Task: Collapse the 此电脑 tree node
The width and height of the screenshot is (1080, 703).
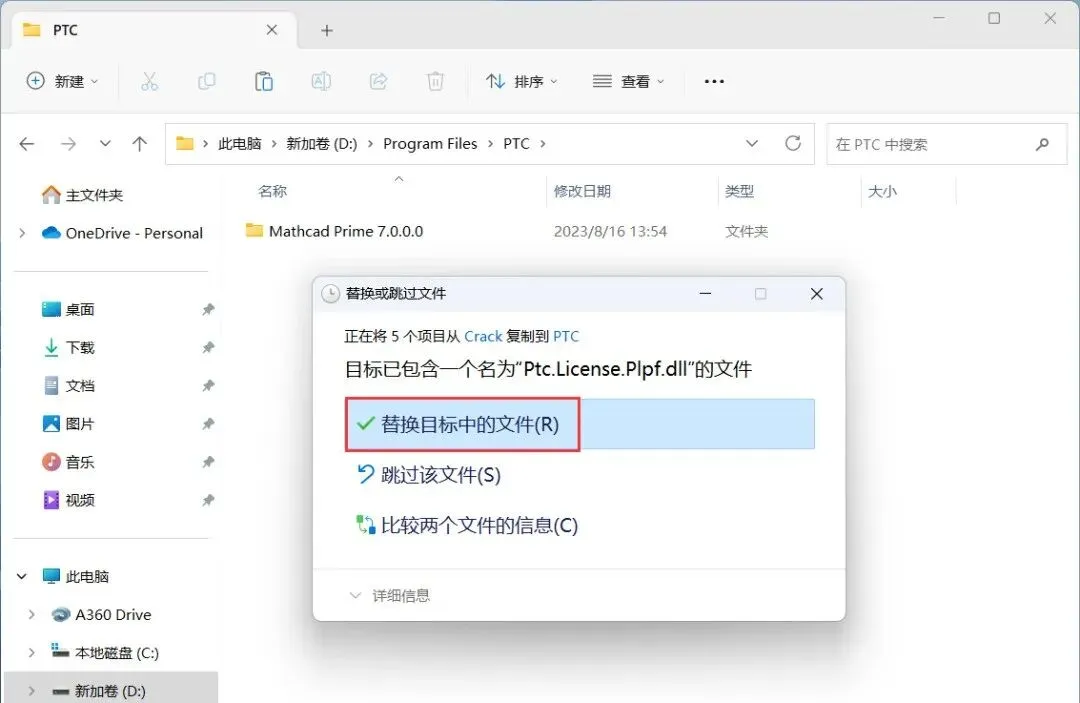Action: 22,576
